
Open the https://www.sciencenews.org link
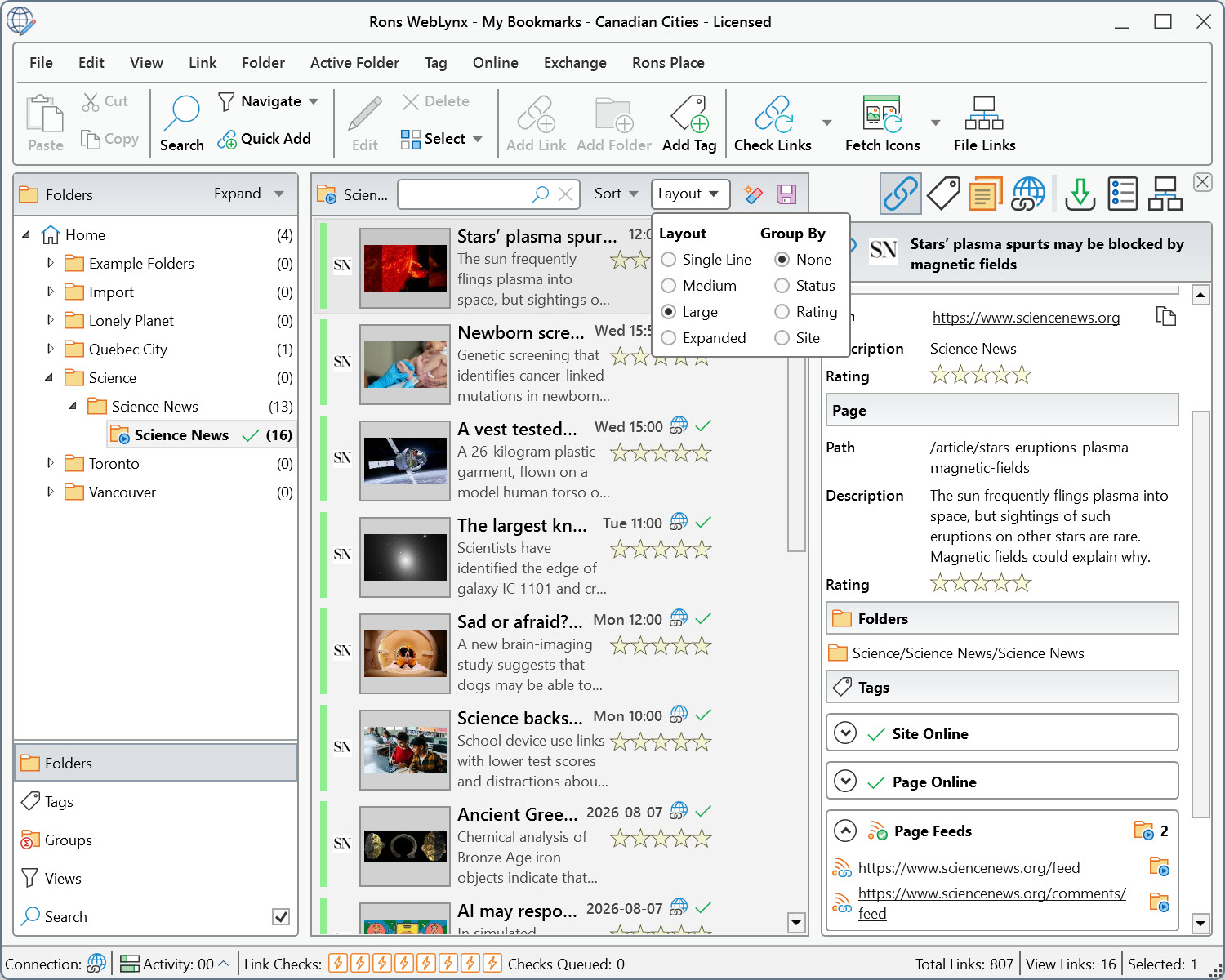coord(1026,318)
